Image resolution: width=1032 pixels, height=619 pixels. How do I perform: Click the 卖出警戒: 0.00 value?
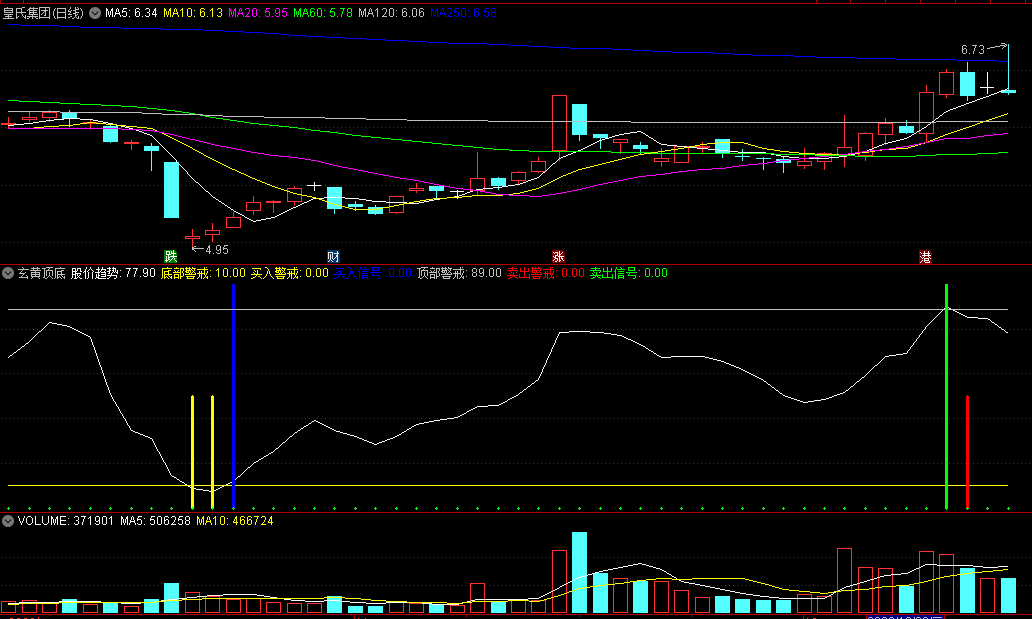pyautogui.click(x=545, y=273)
